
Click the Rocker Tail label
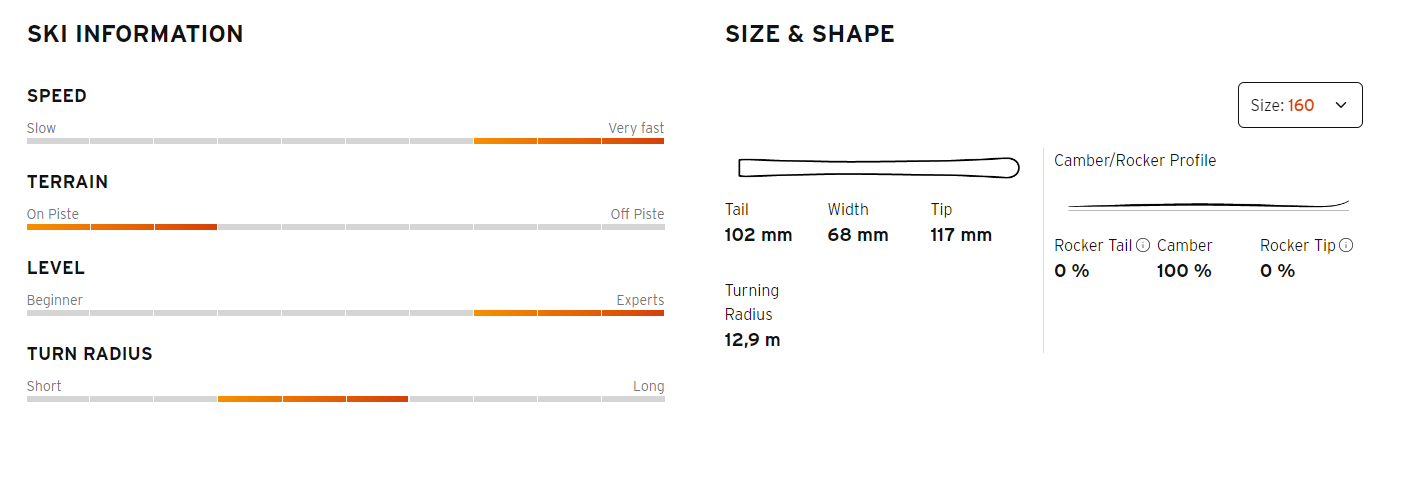coord(1093,245)
